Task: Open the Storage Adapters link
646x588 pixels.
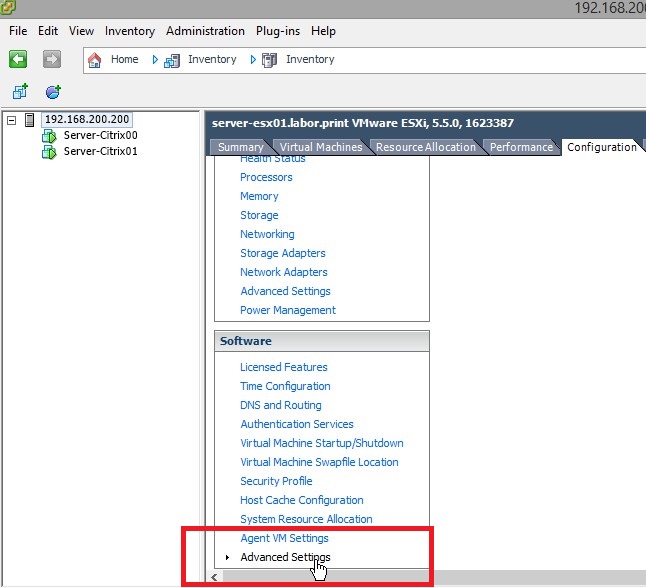Action: [x=283, y=253]
